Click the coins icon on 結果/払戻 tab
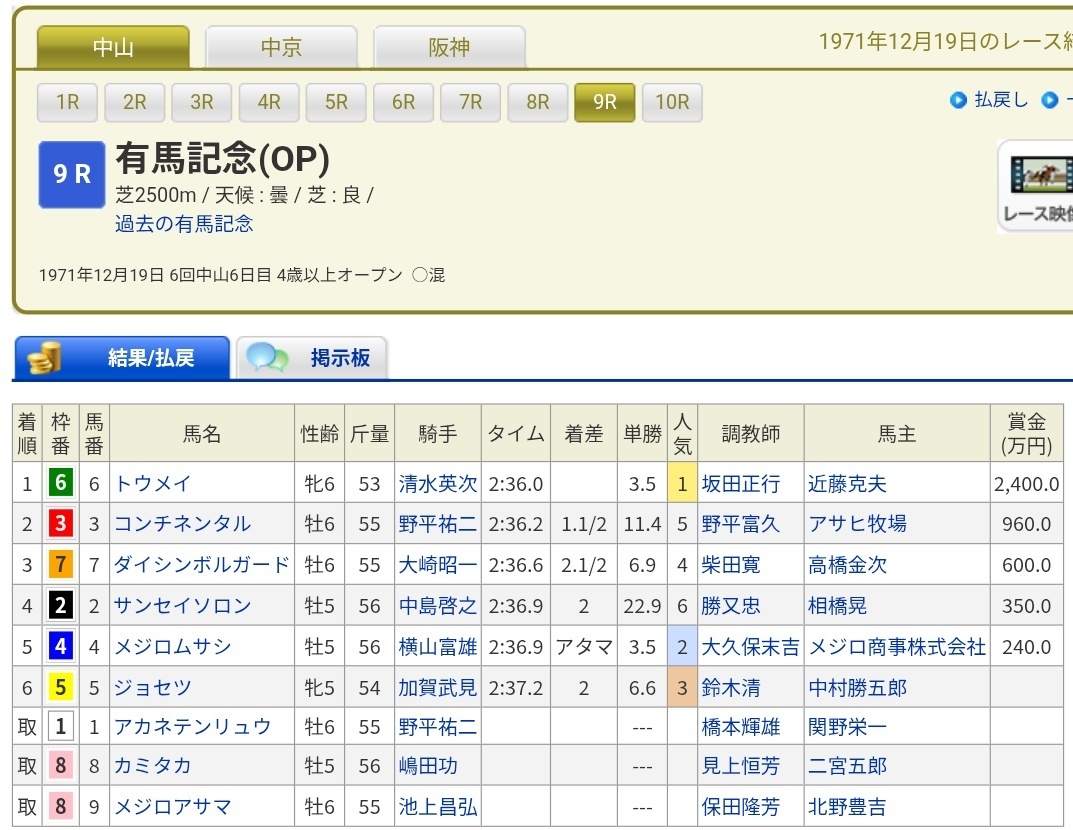 45,357
